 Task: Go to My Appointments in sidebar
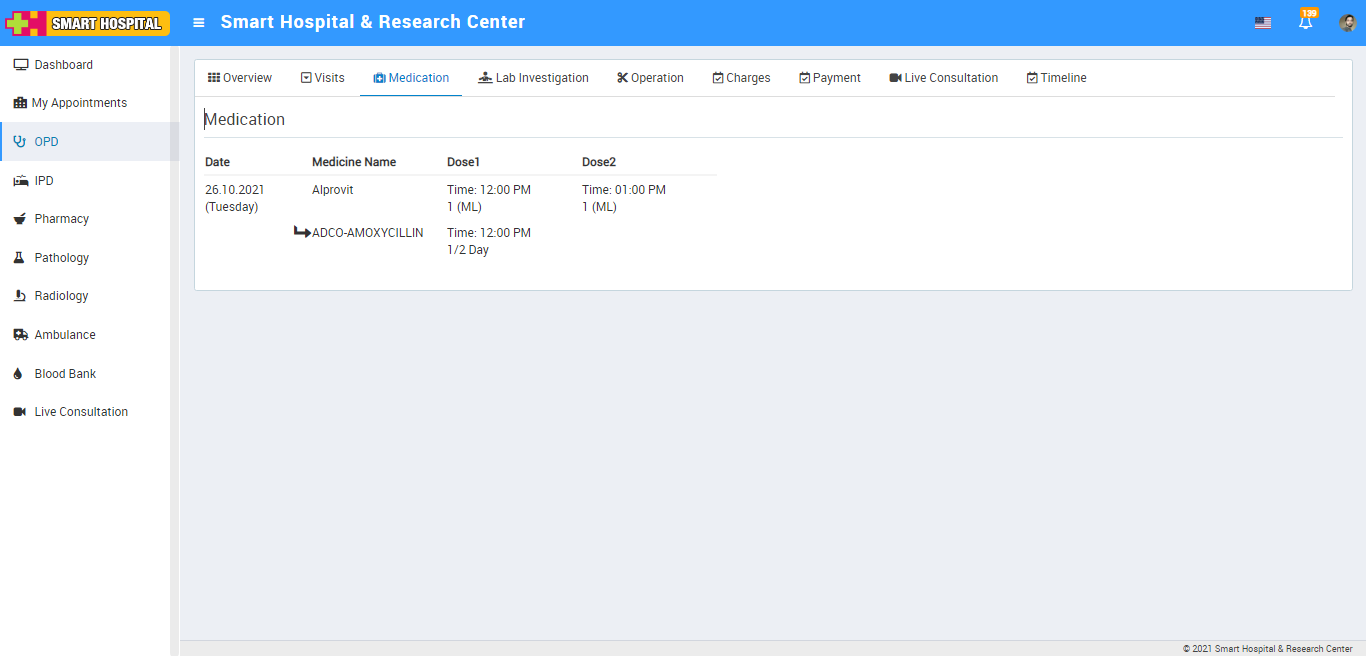[79, 103]
